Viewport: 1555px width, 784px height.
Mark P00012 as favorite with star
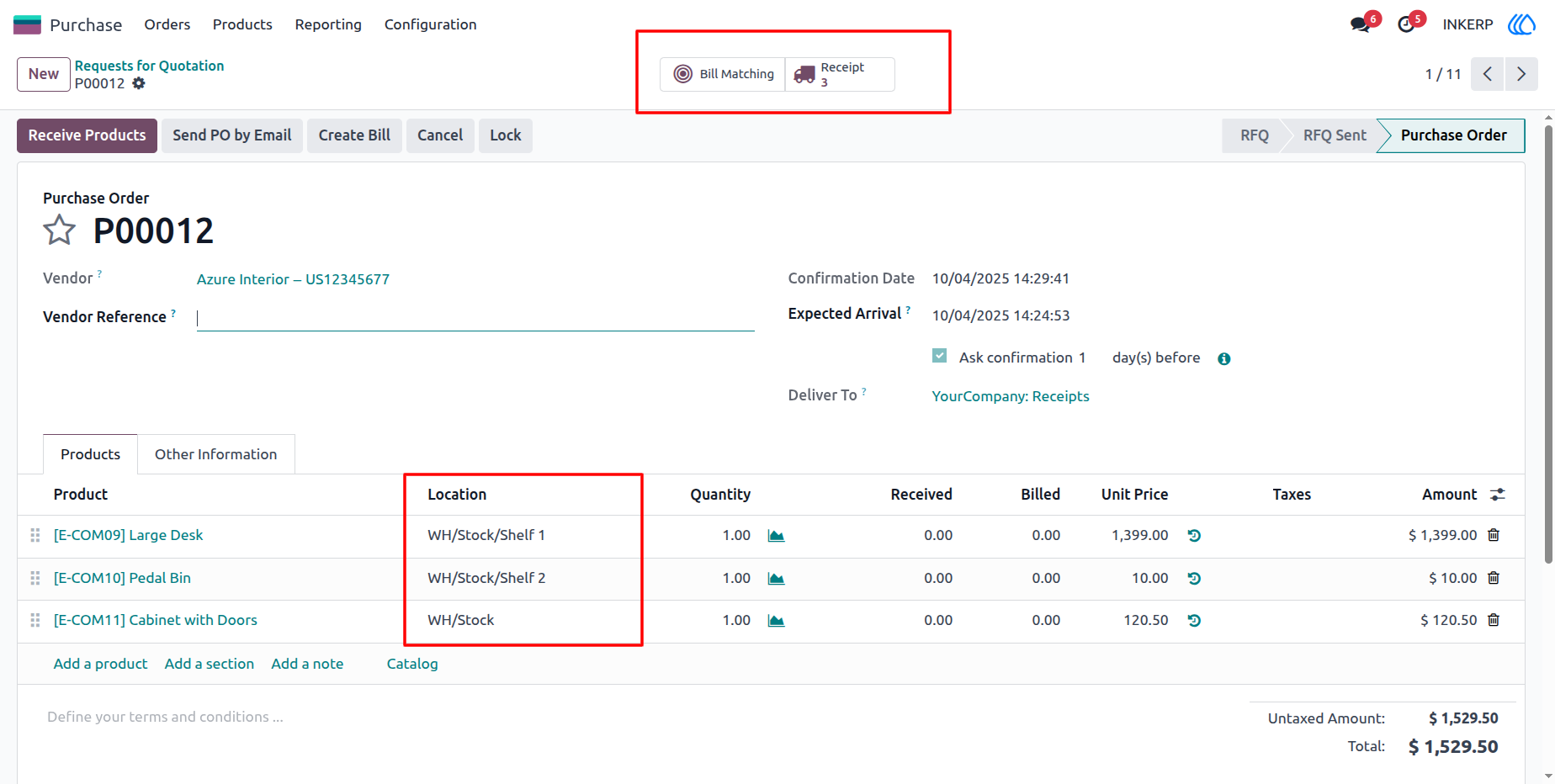tap(59, 230)
